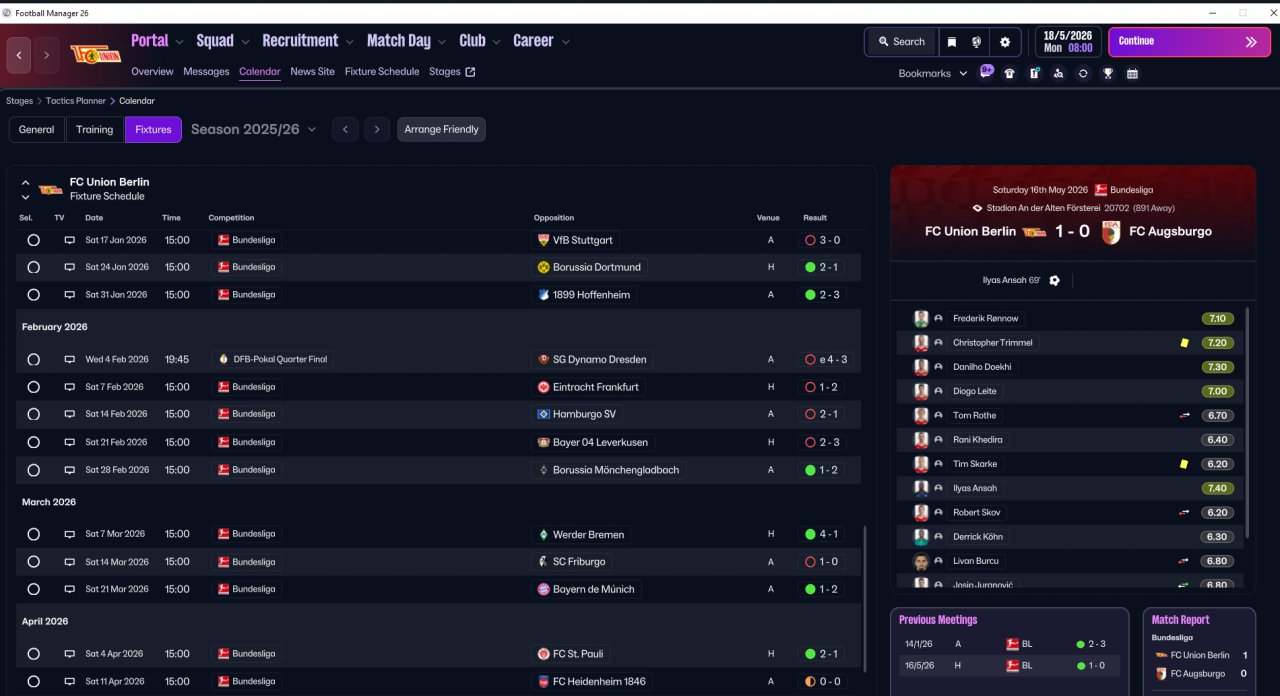The height and width of the screenshot is (696, 1280).
Task: Open the calendar bookmark icon
Action: point(1132,73)
